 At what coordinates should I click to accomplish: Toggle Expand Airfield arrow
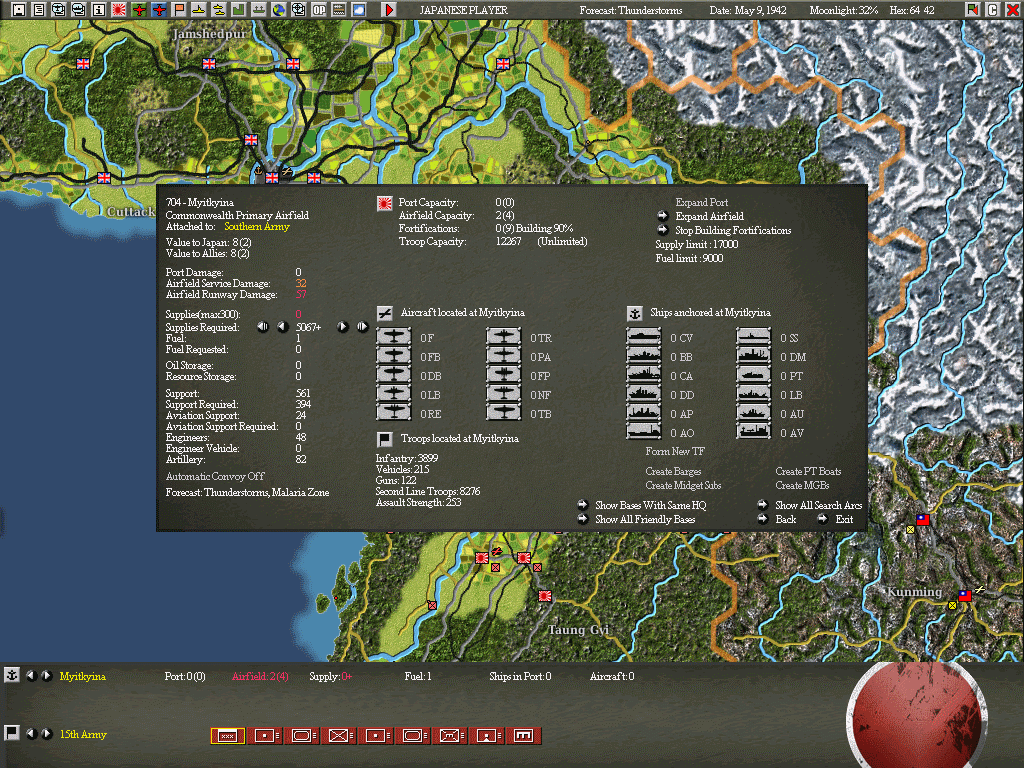point(662,216)
